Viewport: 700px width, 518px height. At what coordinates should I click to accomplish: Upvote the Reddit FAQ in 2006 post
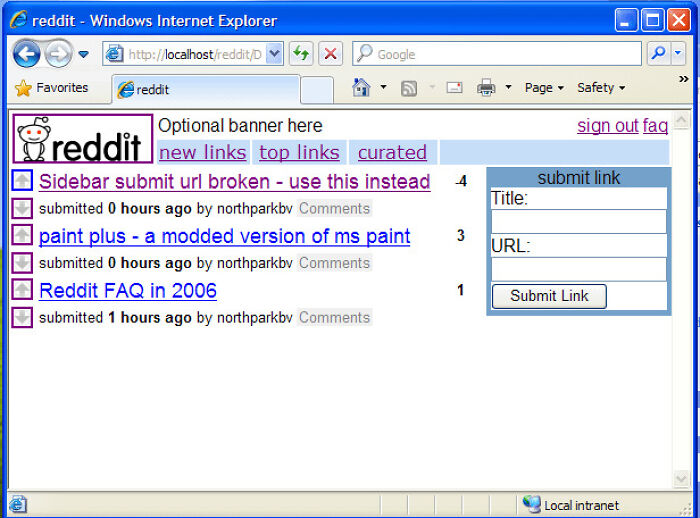(x=22, y=289)
